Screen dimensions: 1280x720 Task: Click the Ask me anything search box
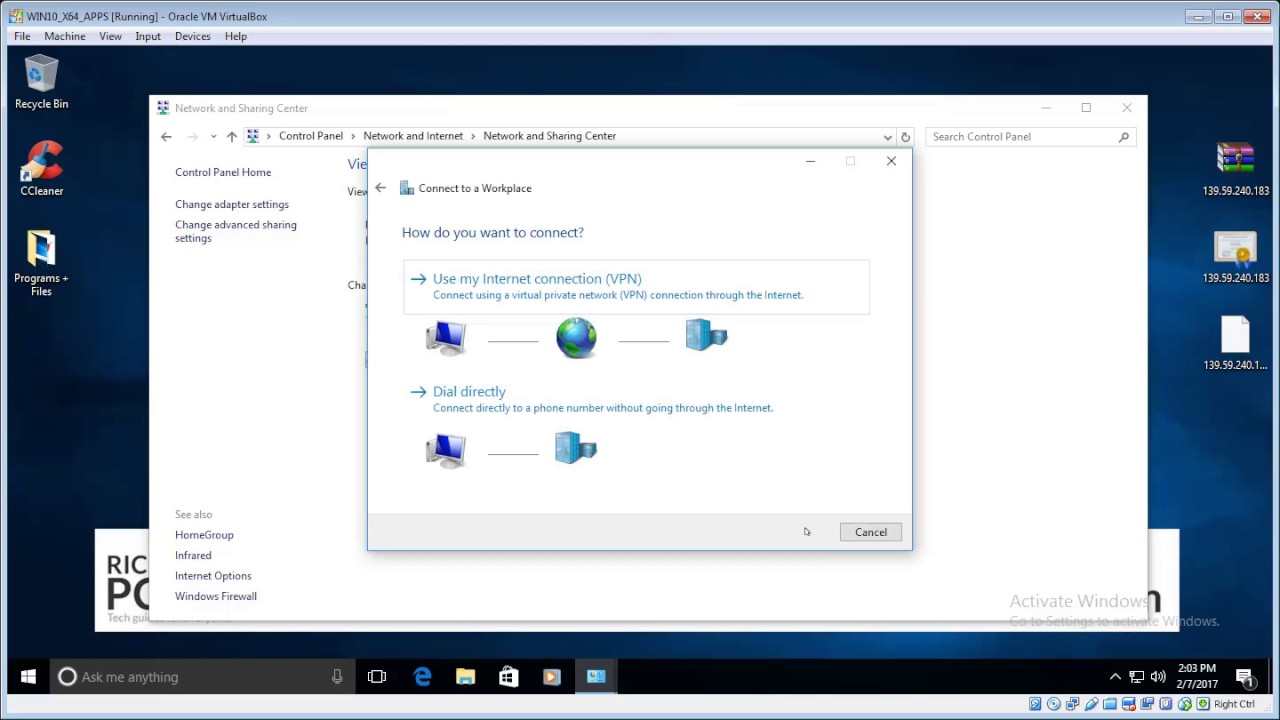200,677
